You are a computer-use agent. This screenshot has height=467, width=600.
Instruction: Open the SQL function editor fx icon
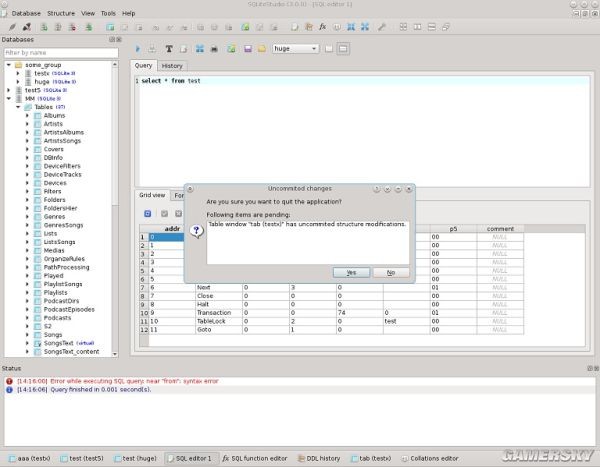coord(323,27)
